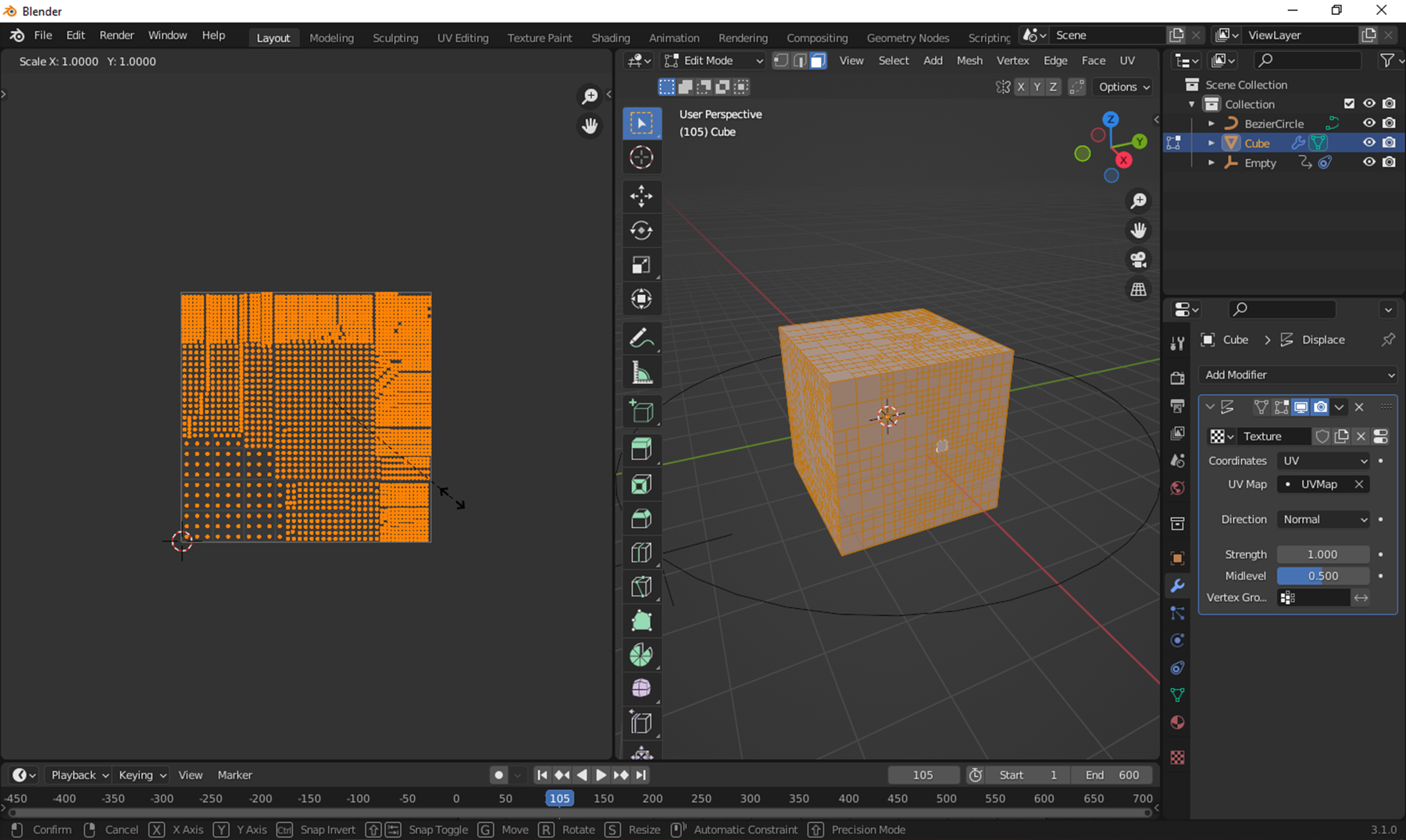The width and height of the screenshot is (1406, 840).
Task: Uncheck the Collection exclude checkbox
Action: pos(1349,104)
